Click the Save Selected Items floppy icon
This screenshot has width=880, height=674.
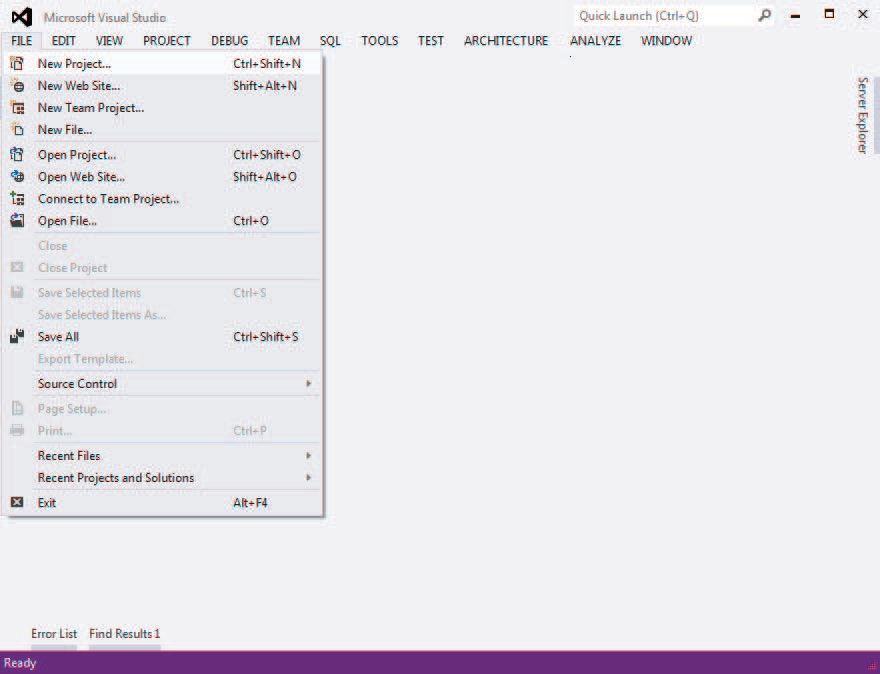pyautogui.click(x=17, y=292)
